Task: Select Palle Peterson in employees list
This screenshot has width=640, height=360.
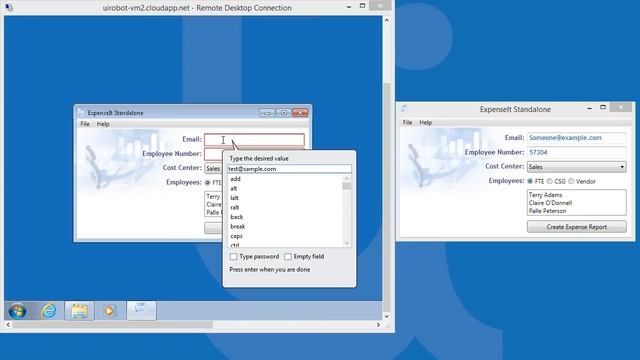Action: pyautogui.click(x=547, y=211)
